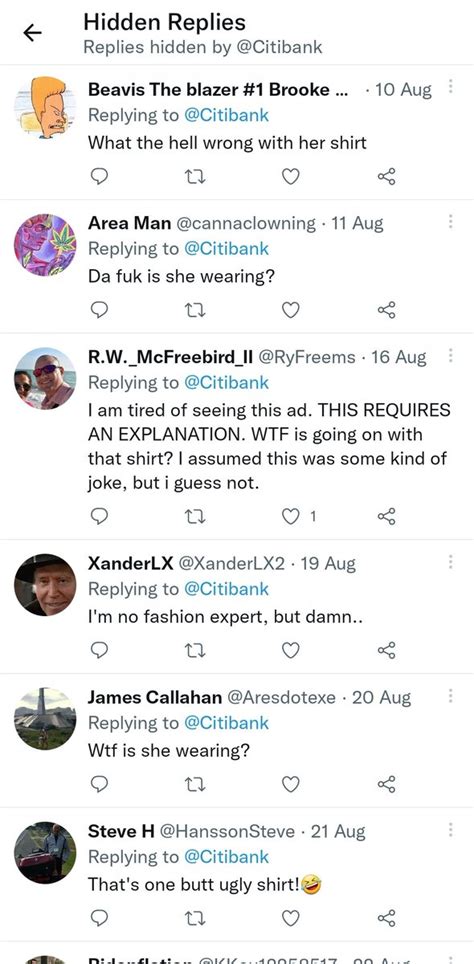Open more options for James Callahan's tweet

pyautogui.click(x=451, y=696)
